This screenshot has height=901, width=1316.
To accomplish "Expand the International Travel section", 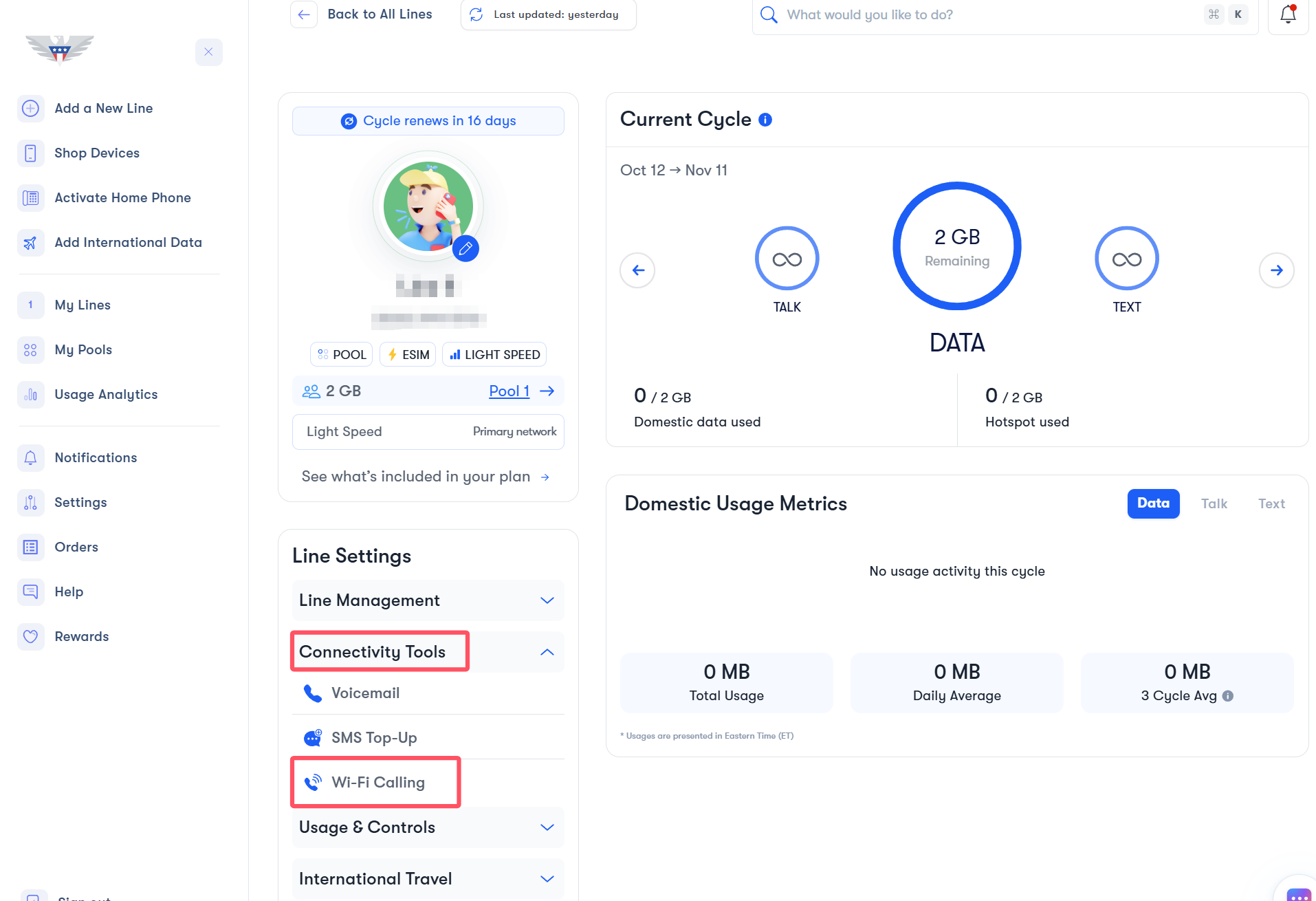I will [547, 879].
